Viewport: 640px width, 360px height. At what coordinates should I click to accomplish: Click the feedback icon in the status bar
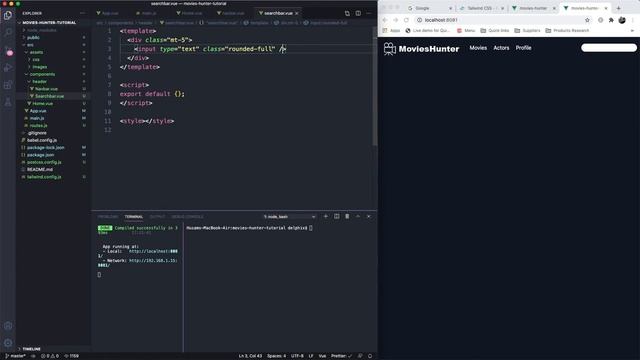tap(360, 356)
